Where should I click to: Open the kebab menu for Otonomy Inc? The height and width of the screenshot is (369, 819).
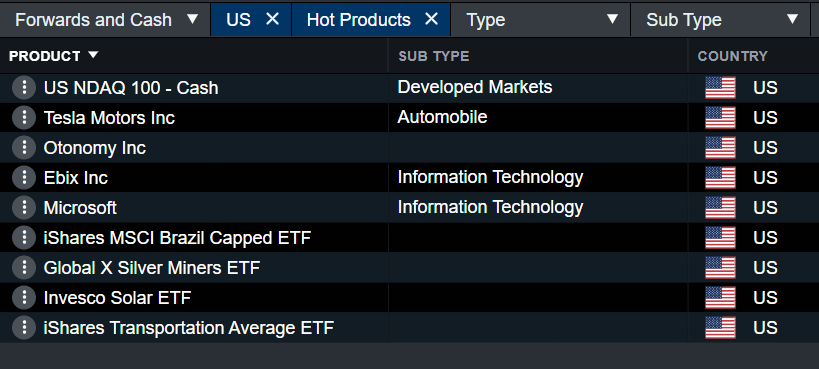[24, 148]
